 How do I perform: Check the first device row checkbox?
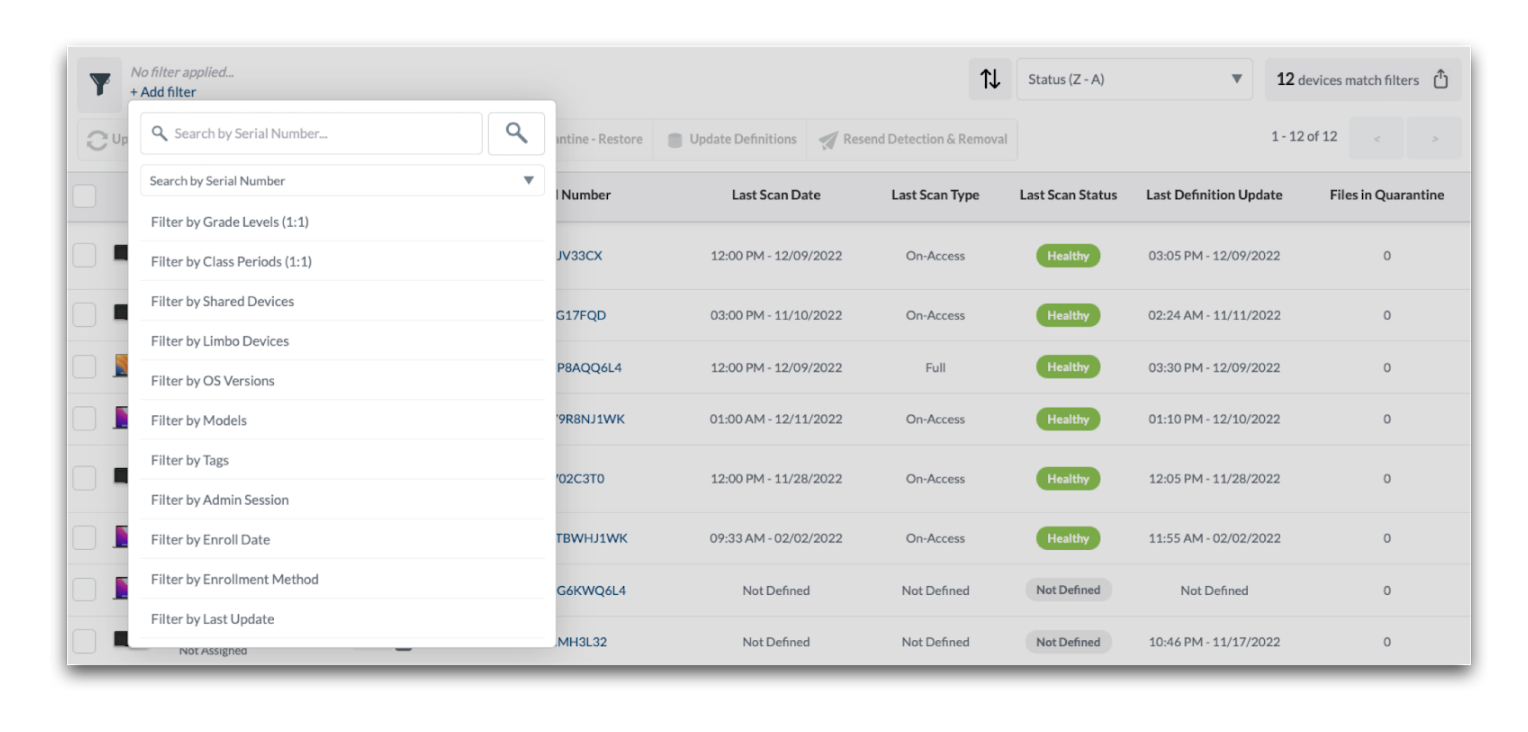(85, 256)
